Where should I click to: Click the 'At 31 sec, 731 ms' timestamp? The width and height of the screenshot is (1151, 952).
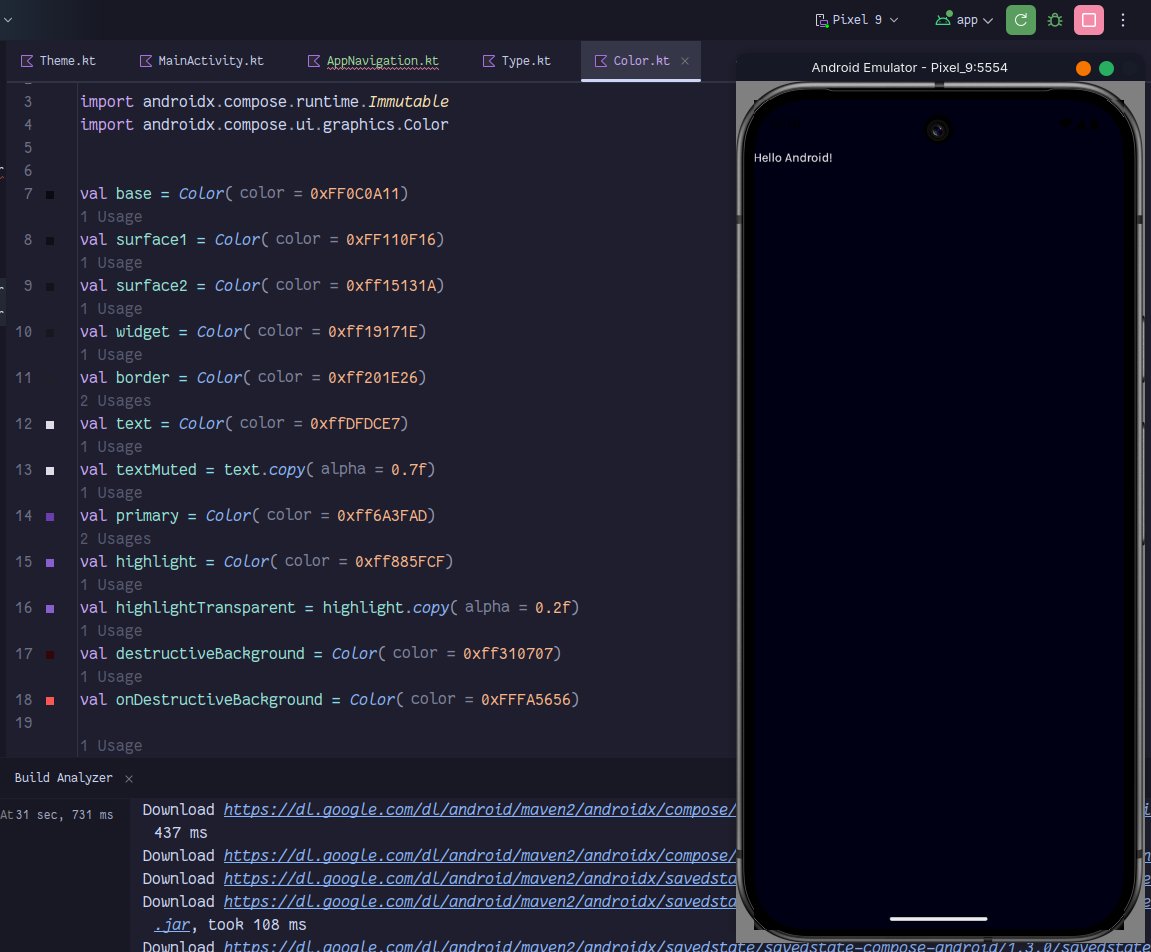tap(57, 815)
